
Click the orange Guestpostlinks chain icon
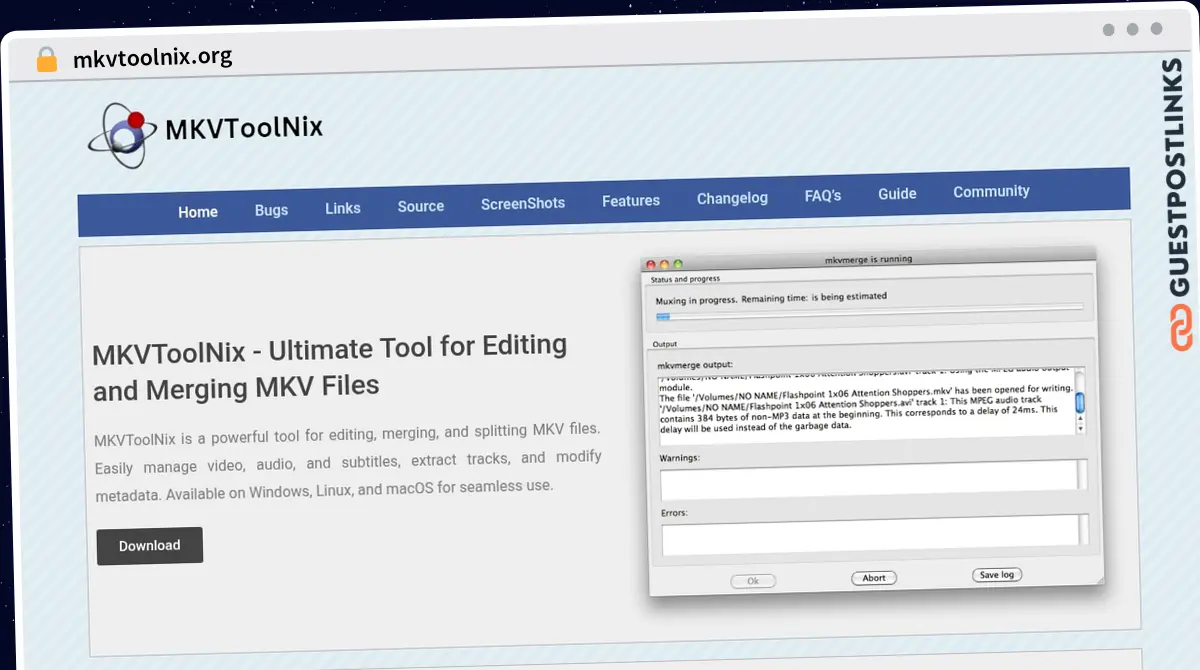tap(1180, 327)
